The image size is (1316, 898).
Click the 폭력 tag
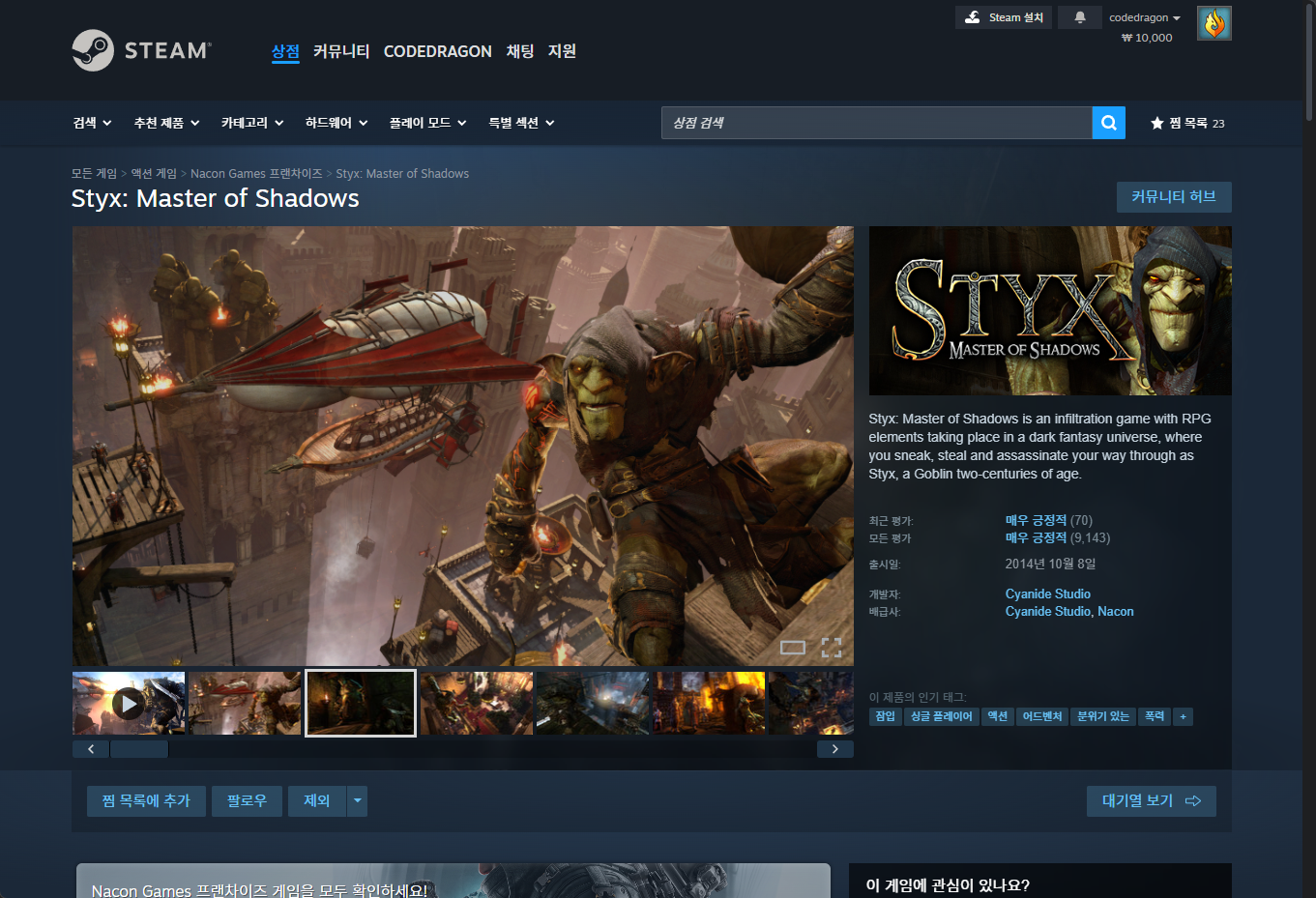(x=1155, y=716)
